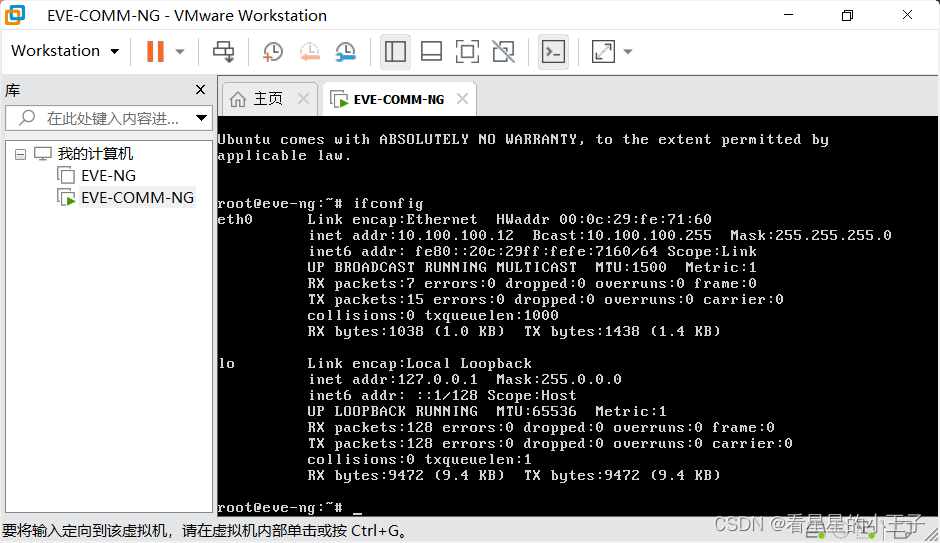The image size is (940, 543).
Task: Toggle the console view button
Action: (553, 52)
